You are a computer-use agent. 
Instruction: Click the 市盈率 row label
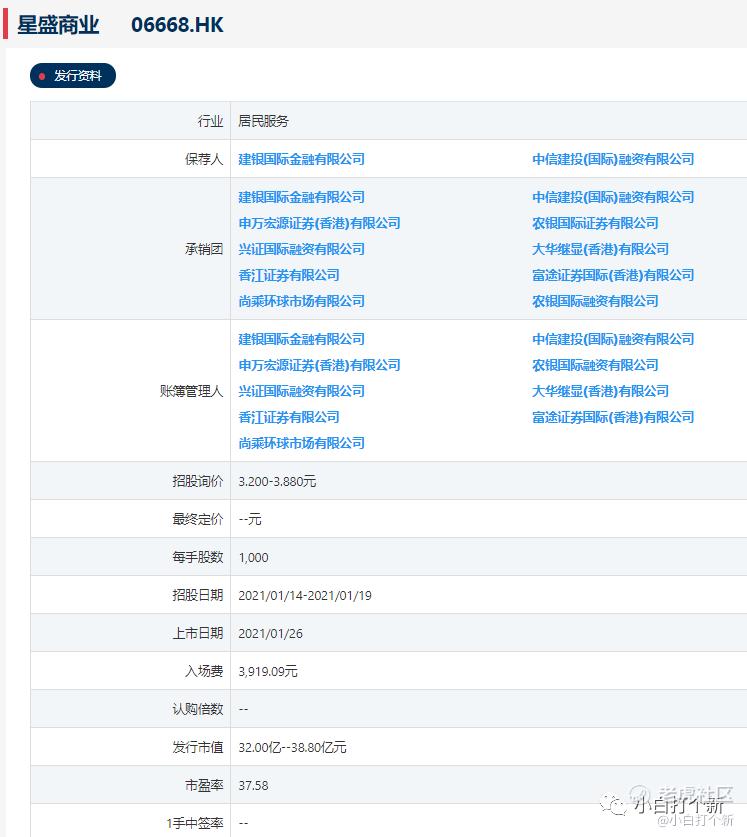point(204,785)
